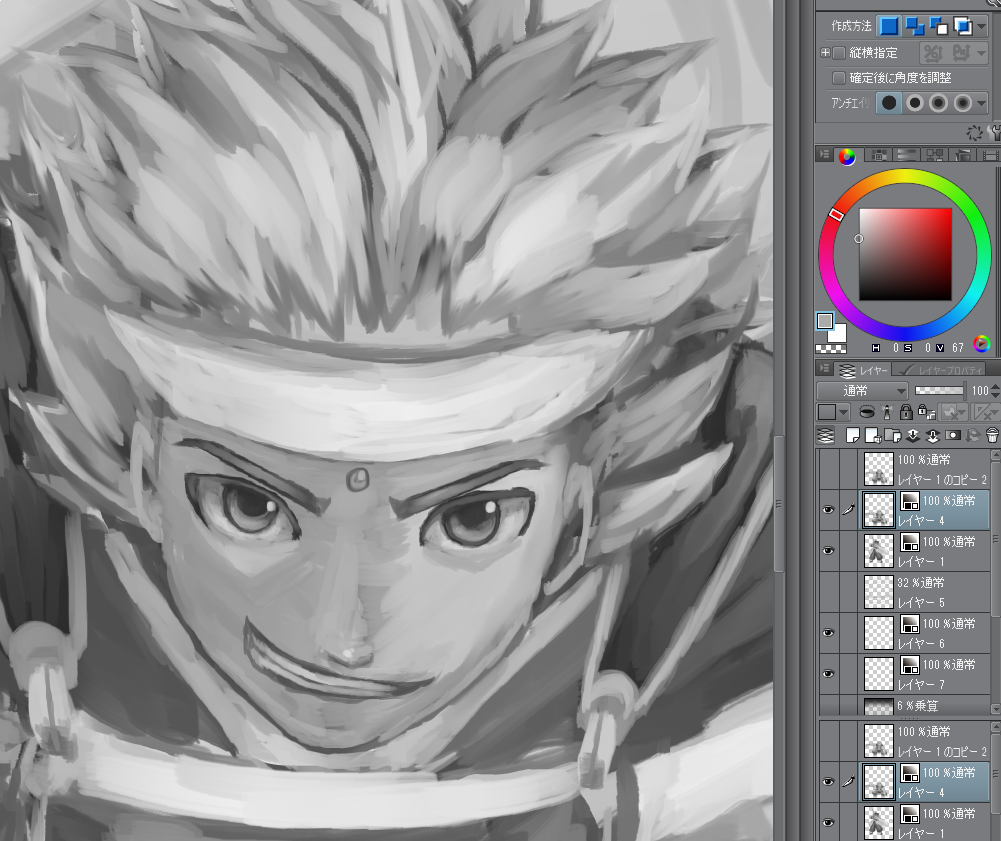Click the new layer folder icon
The image size is (1001, 841).
click(x=892, y=435)
